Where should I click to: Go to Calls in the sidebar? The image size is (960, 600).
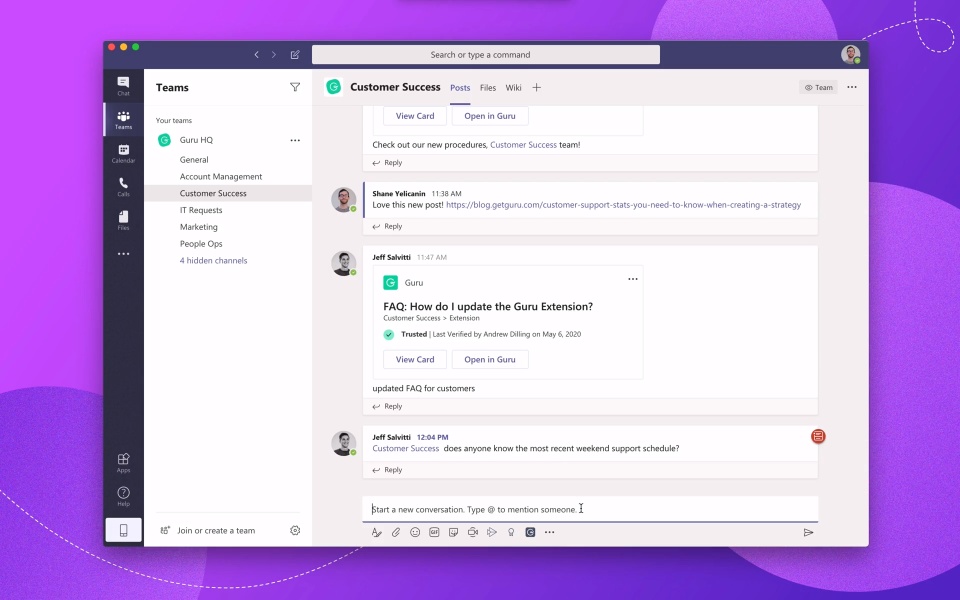pos(123,186)
